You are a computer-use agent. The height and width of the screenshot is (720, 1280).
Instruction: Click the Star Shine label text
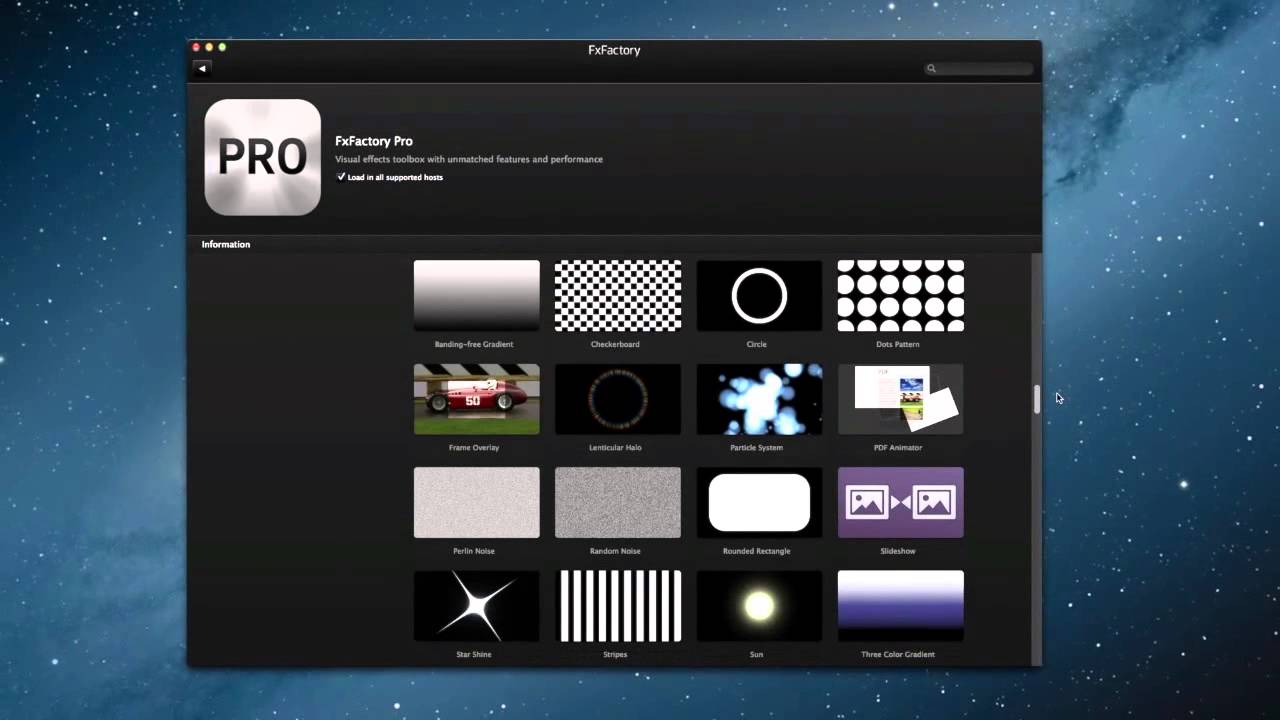point(474,655)
